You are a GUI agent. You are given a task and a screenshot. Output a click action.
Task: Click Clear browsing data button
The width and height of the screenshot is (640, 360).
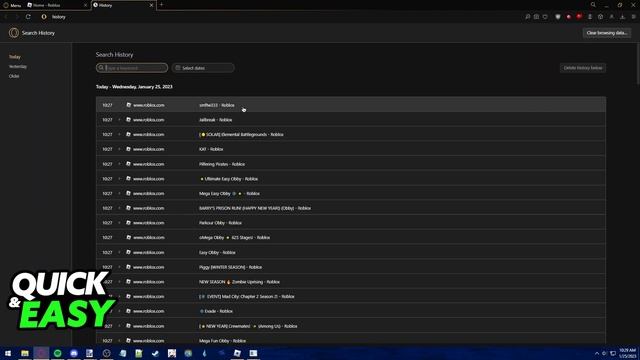click(x=607, y=33)
